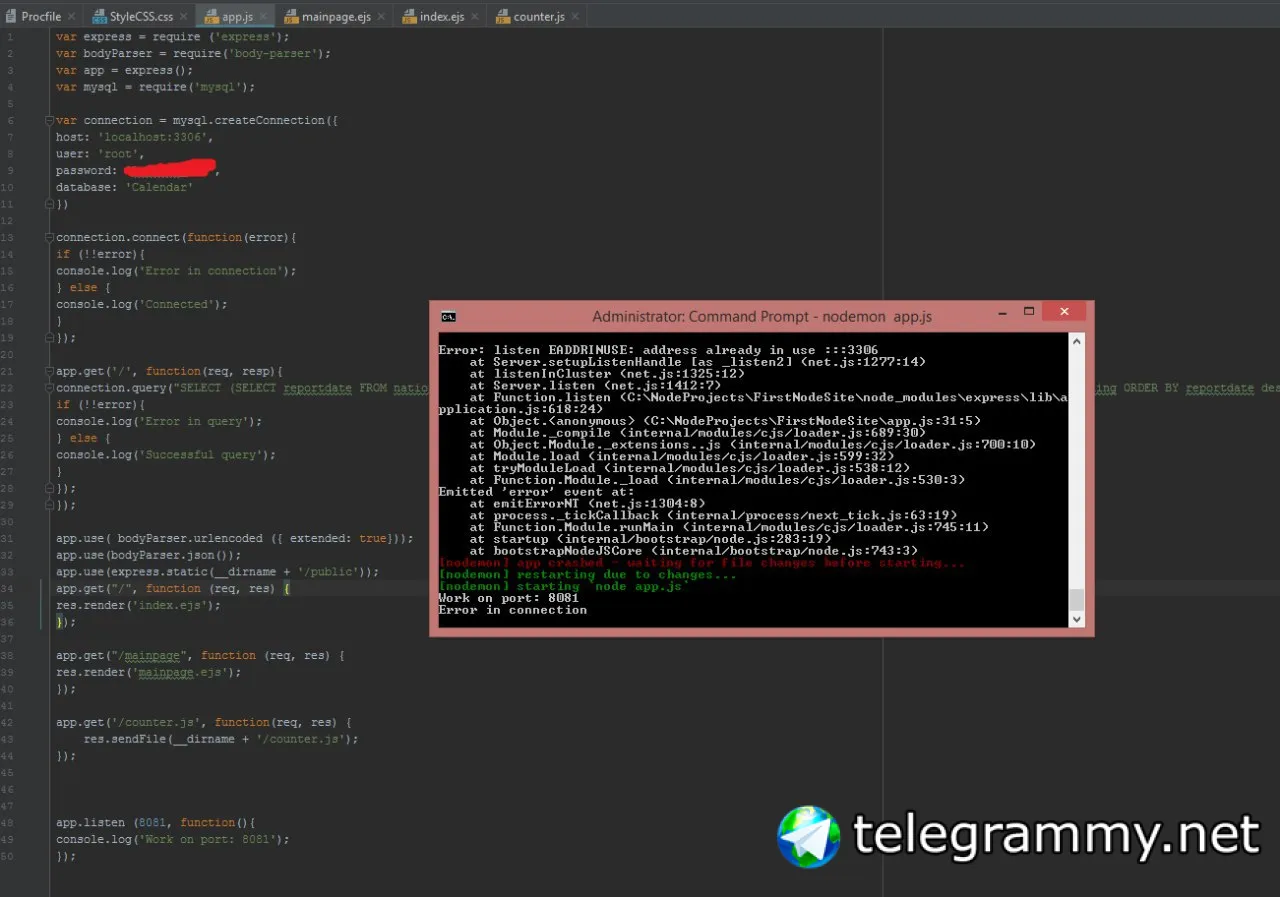1280x897 pixels.
Task: Click the Command Prompt scrollbar up arrow
Action: [x=1076, y=342]
